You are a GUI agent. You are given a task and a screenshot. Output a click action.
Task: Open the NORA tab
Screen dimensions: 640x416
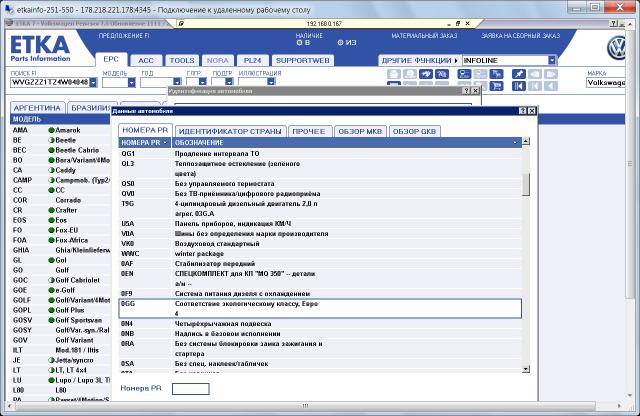coord(218,61)
